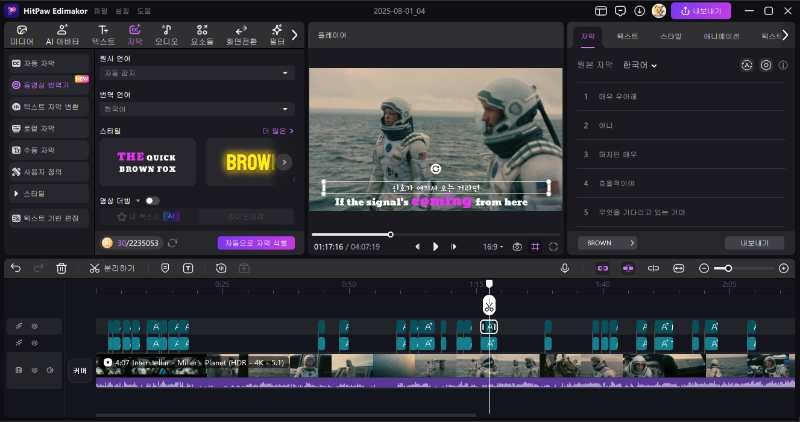This screenshot has height=422, width=800.
Task: Select the top CC item in the subtitle sidebar
Action: (49, 63)
